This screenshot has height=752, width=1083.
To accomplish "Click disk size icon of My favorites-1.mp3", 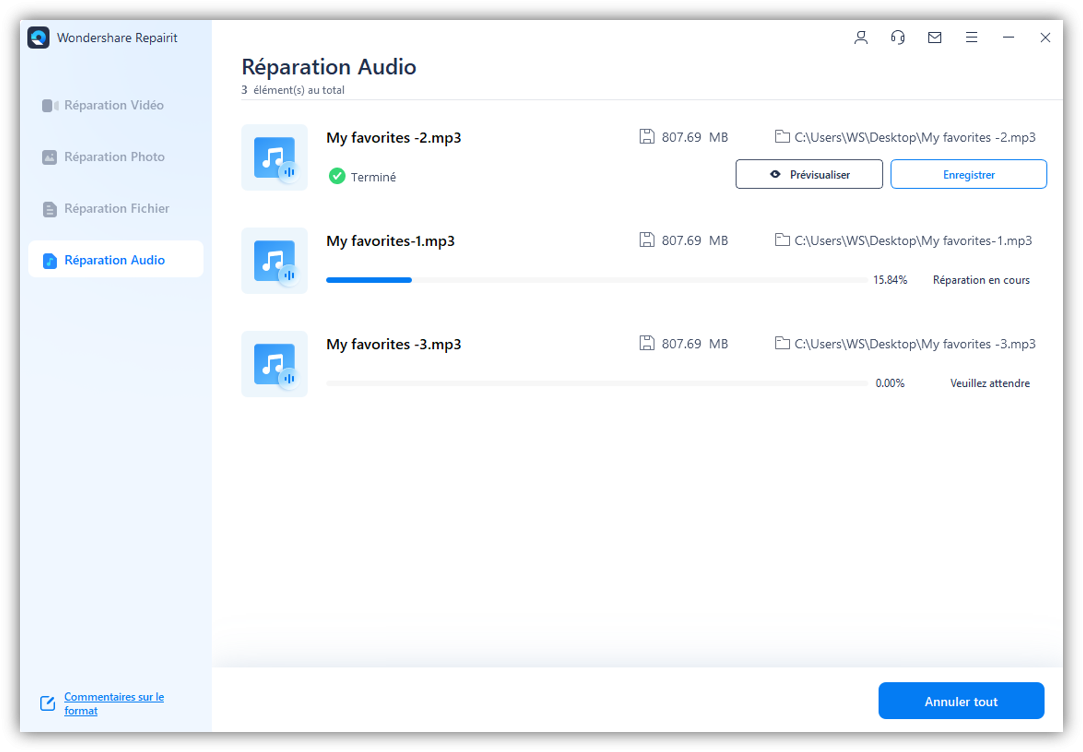I will (646, 240).
